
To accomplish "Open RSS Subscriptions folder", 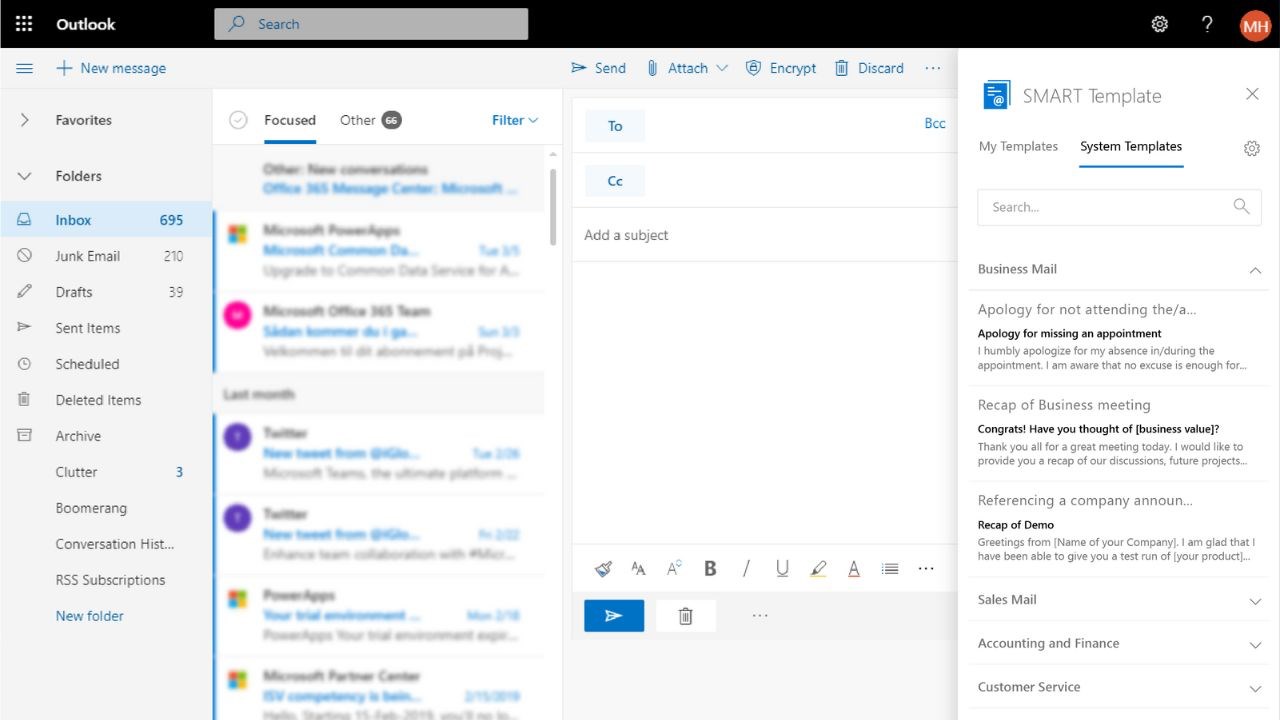I will coord(106,580).
